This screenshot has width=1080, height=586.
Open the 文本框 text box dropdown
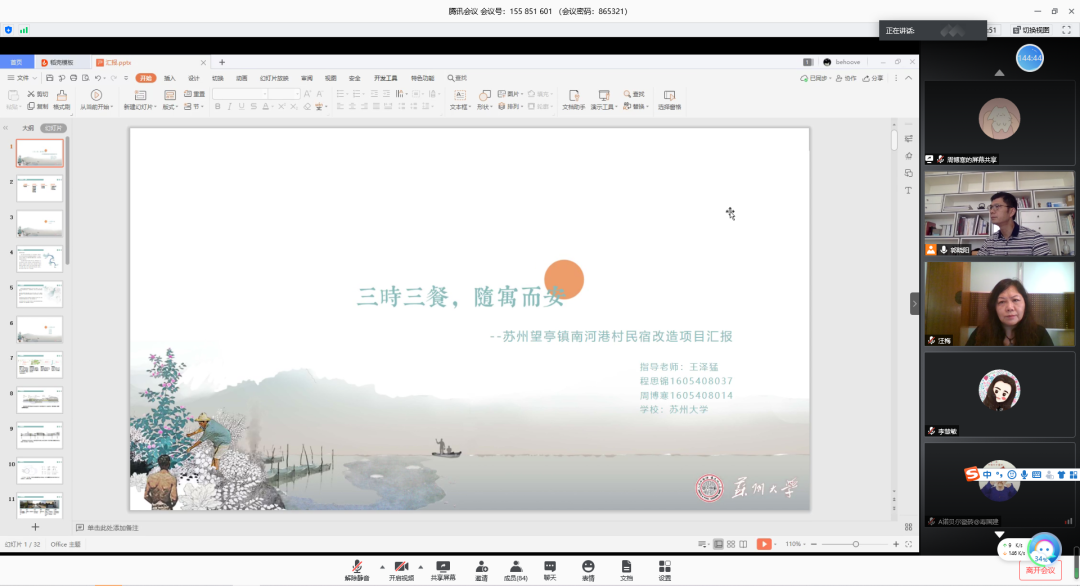tap(460, 100)
